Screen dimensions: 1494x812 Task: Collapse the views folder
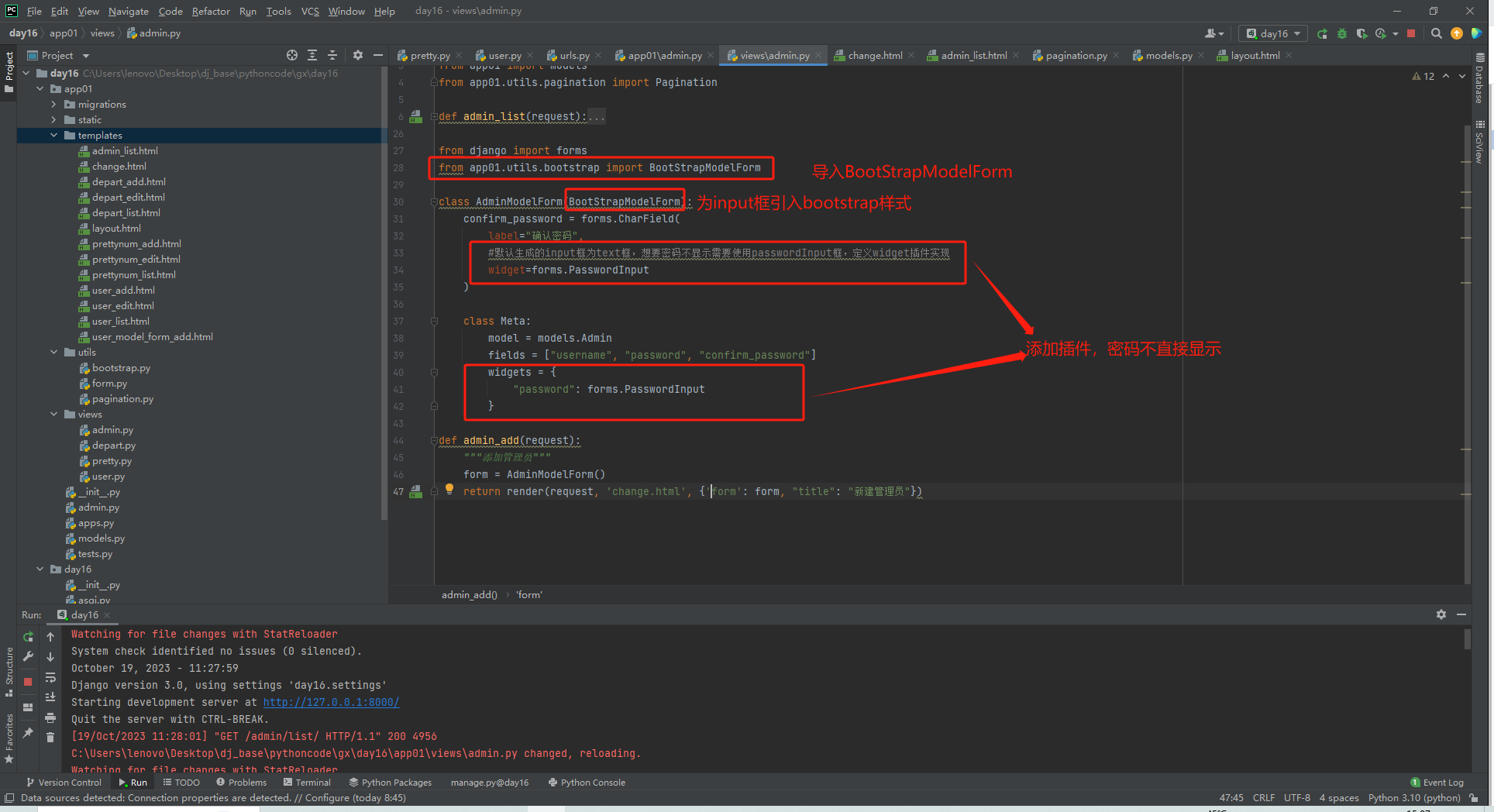coord(54,415)
